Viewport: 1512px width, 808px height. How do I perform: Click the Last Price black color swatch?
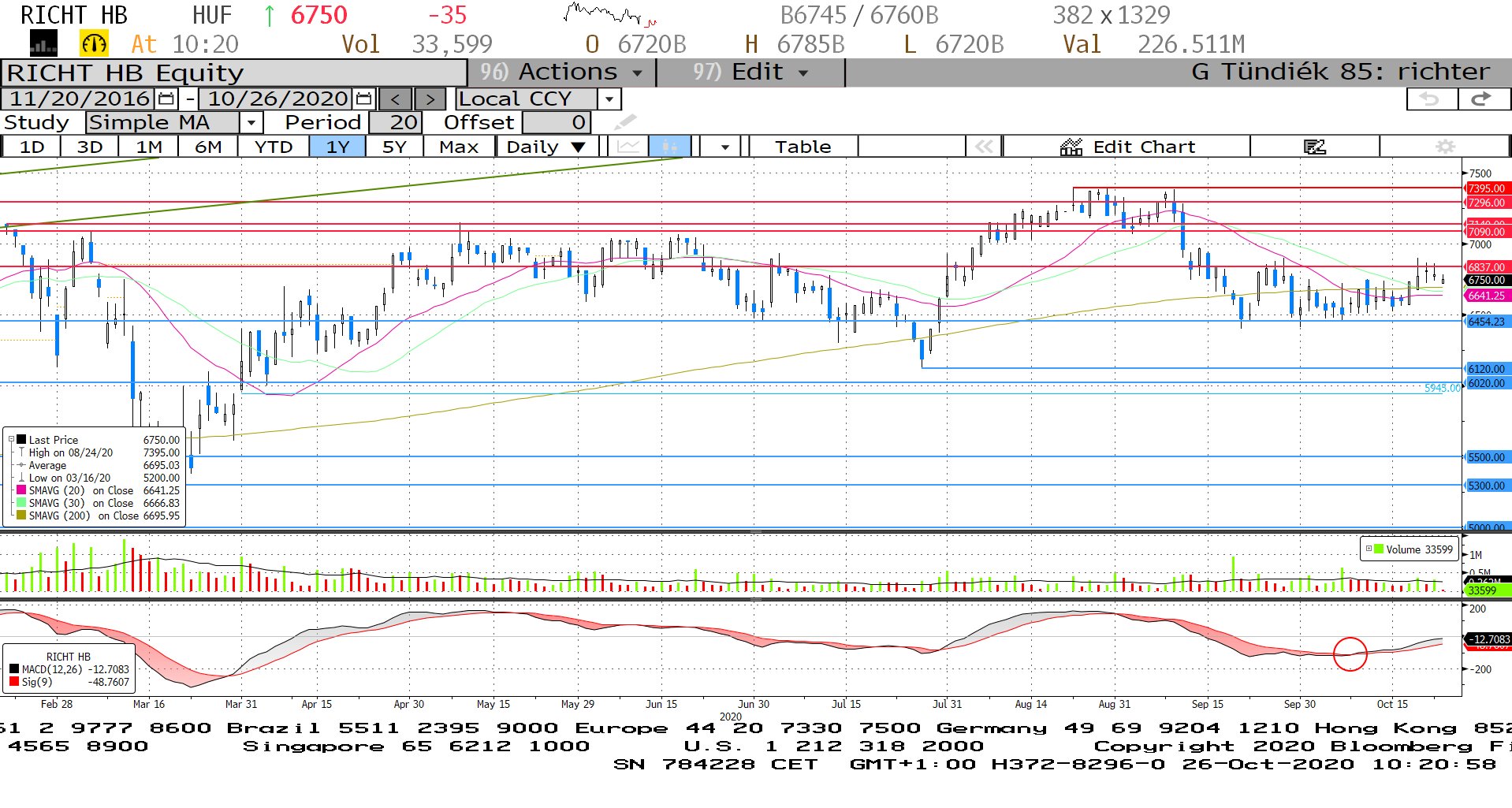tap(21, 440)
